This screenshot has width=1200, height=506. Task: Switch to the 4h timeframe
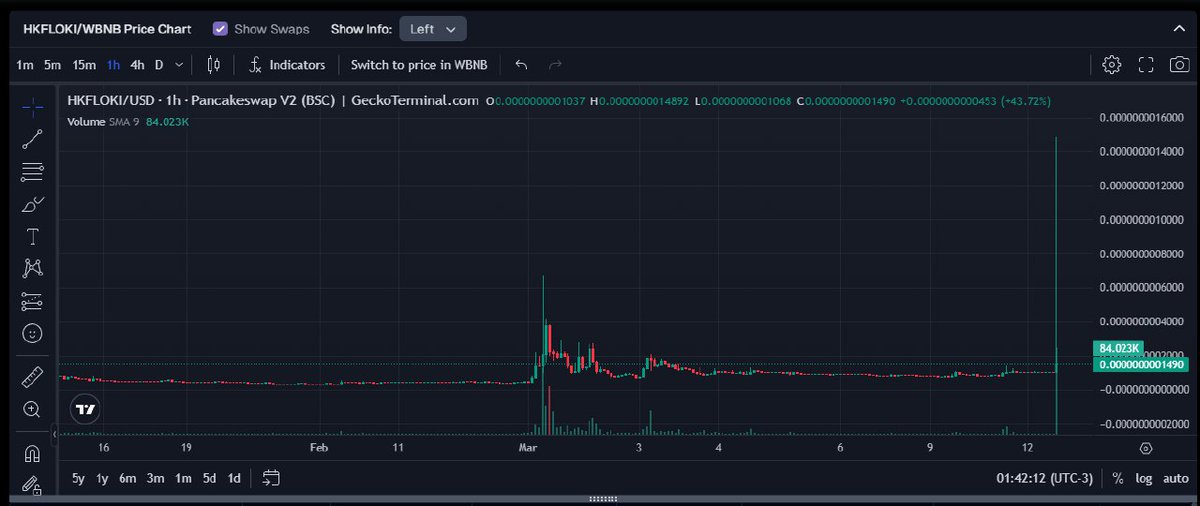point(138,65)
